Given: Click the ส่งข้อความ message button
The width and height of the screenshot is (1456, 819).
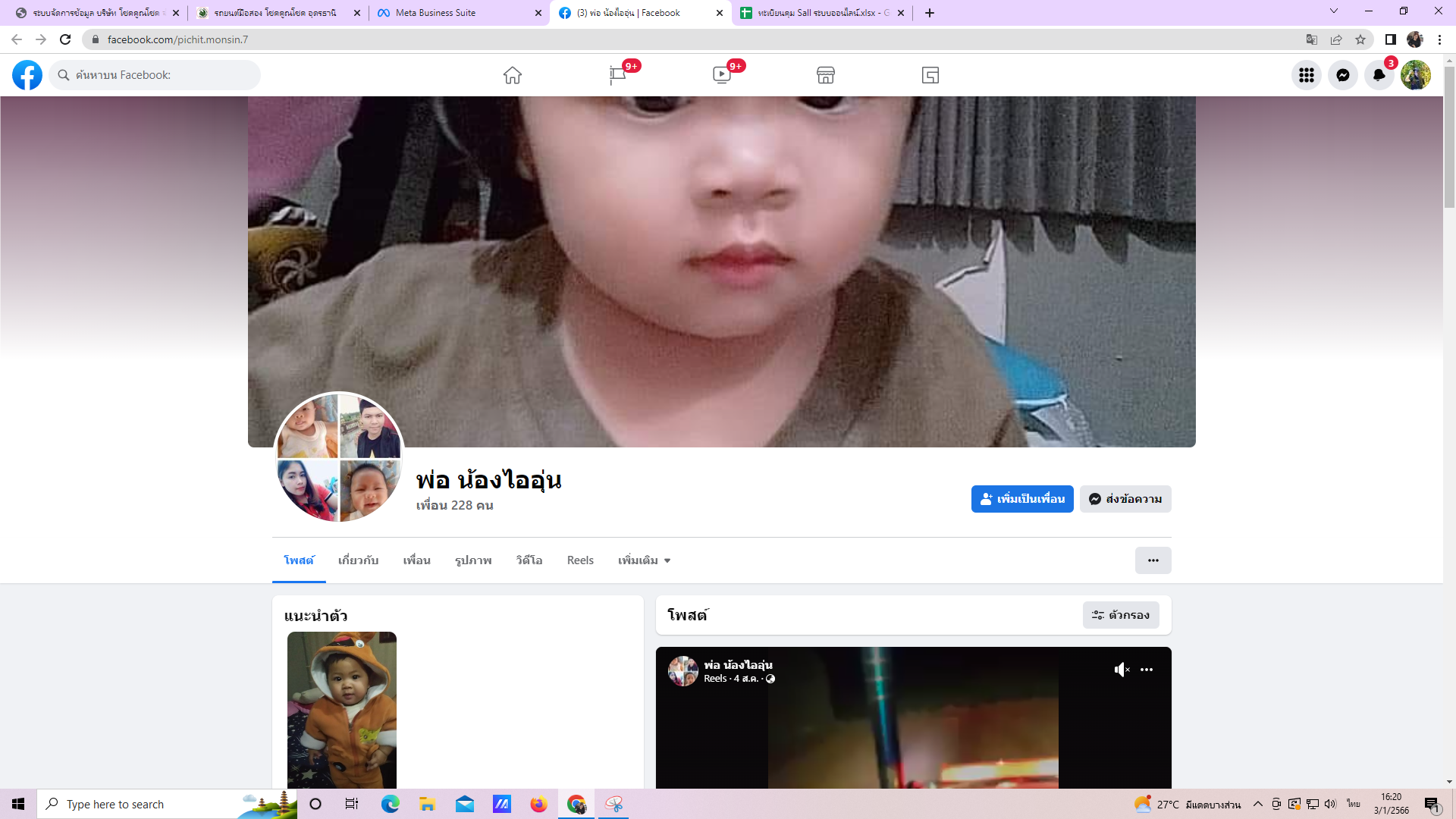Looking at the screenshot, I should tap(1125, 499).
